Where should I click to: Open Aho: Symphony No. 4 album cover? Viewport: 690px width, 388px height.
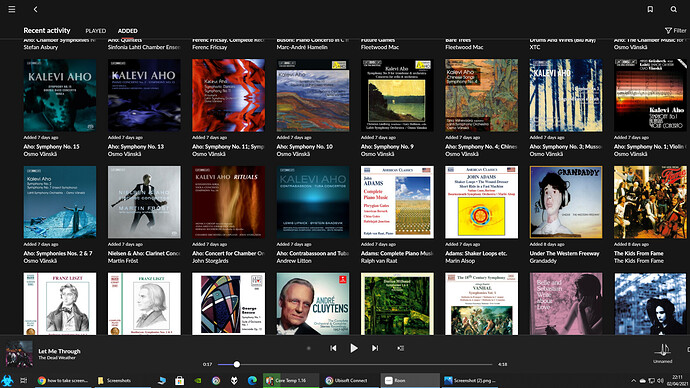coord(481,95)
